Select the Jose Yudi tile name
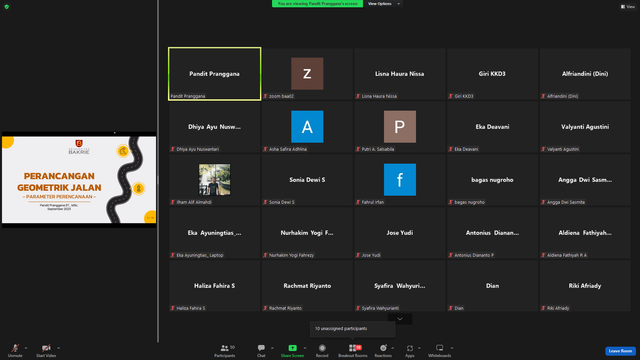 click(400, 233)
